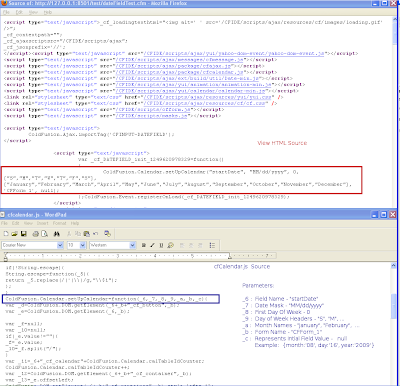Open the Courier New font dropdown
Viewport: 400px width, 386px height.
[60, 245]
